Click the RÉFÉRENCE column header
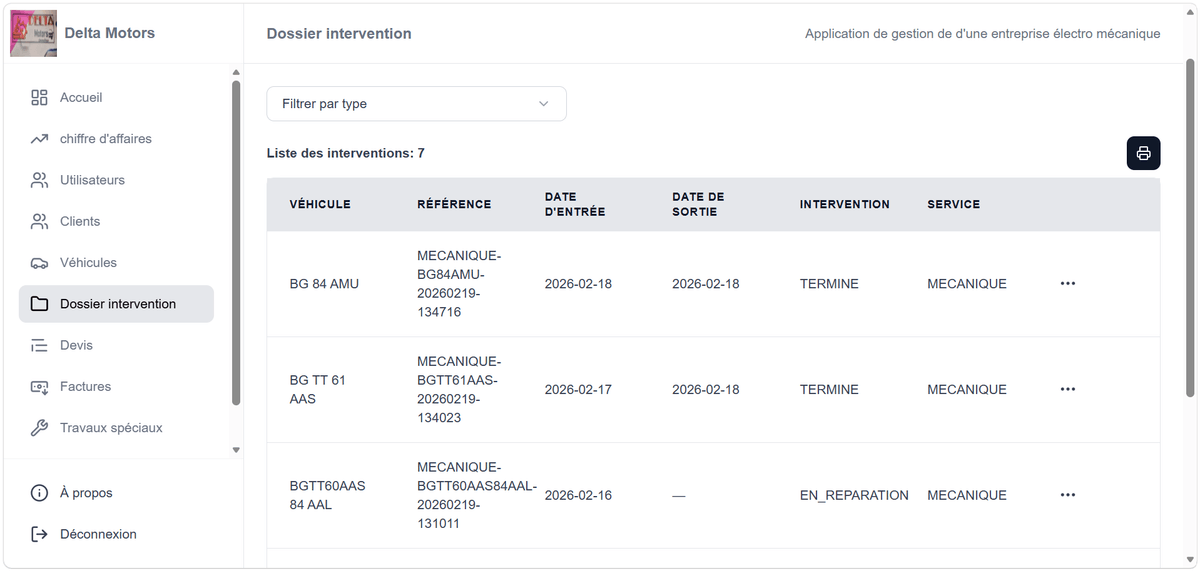This screenshot has width=1200, height=571. [454, 204]
